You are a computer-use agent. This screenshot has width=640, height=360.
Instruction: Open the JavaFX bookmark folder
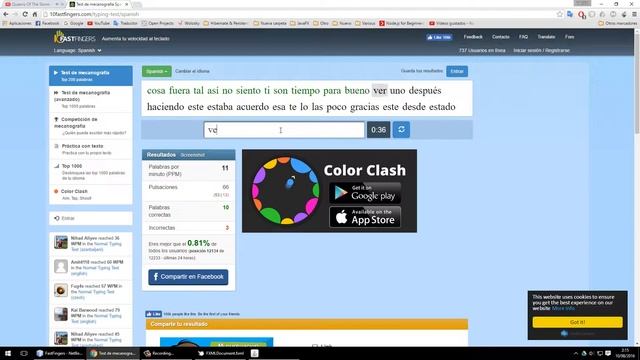[x=300, y=23]
